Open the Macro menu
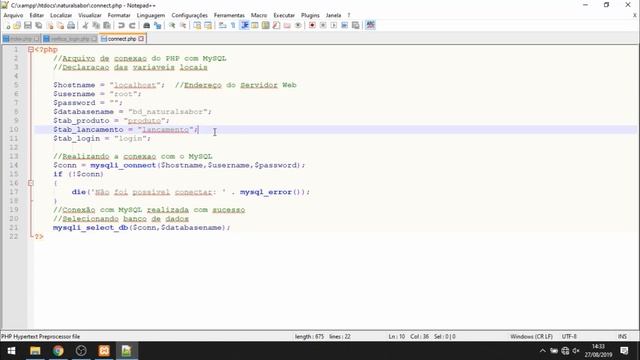 259,15
